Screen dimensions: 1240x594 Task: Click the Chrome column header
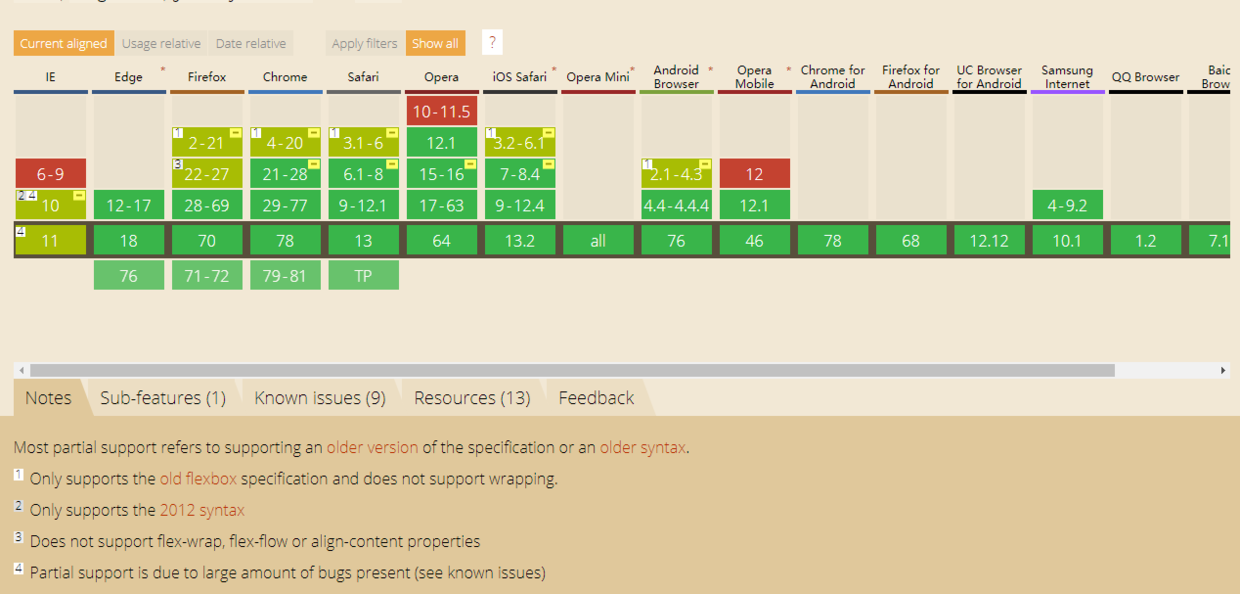point(285,77)
